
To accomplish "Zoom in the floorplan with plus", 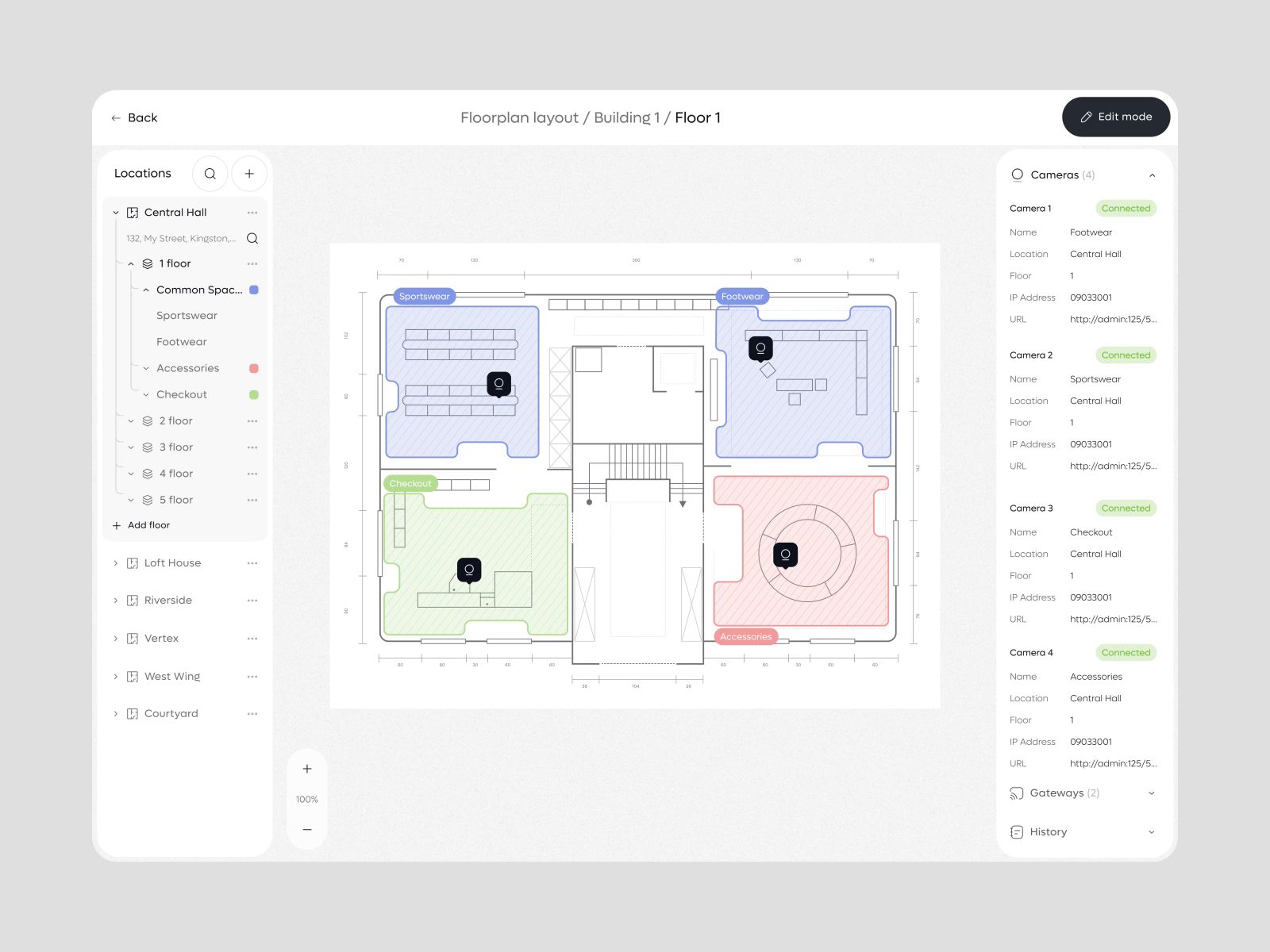I will pos(307,769).
